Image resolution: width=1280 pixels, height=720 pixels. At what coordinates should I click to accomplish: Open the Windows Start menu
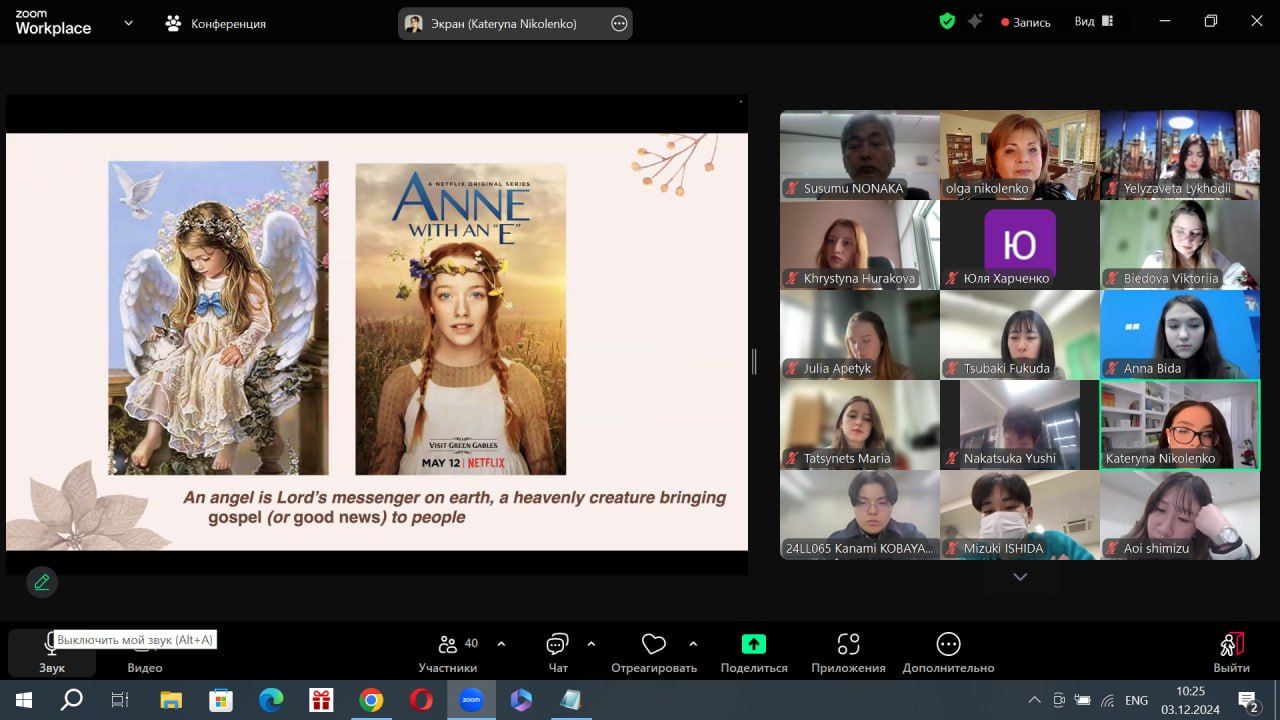23,700
